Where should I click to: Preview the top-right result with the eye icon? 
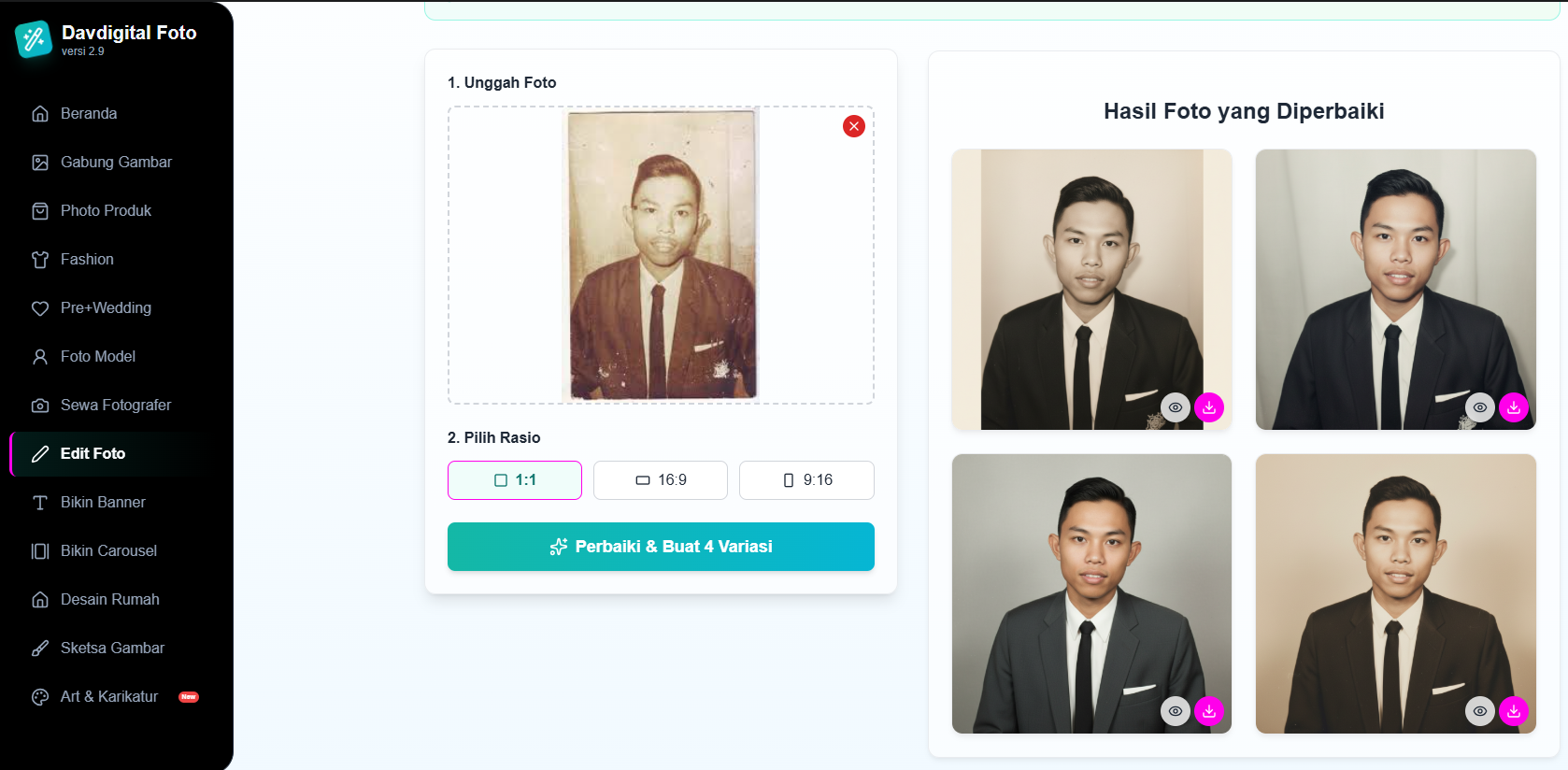(x=1480, y=407)
